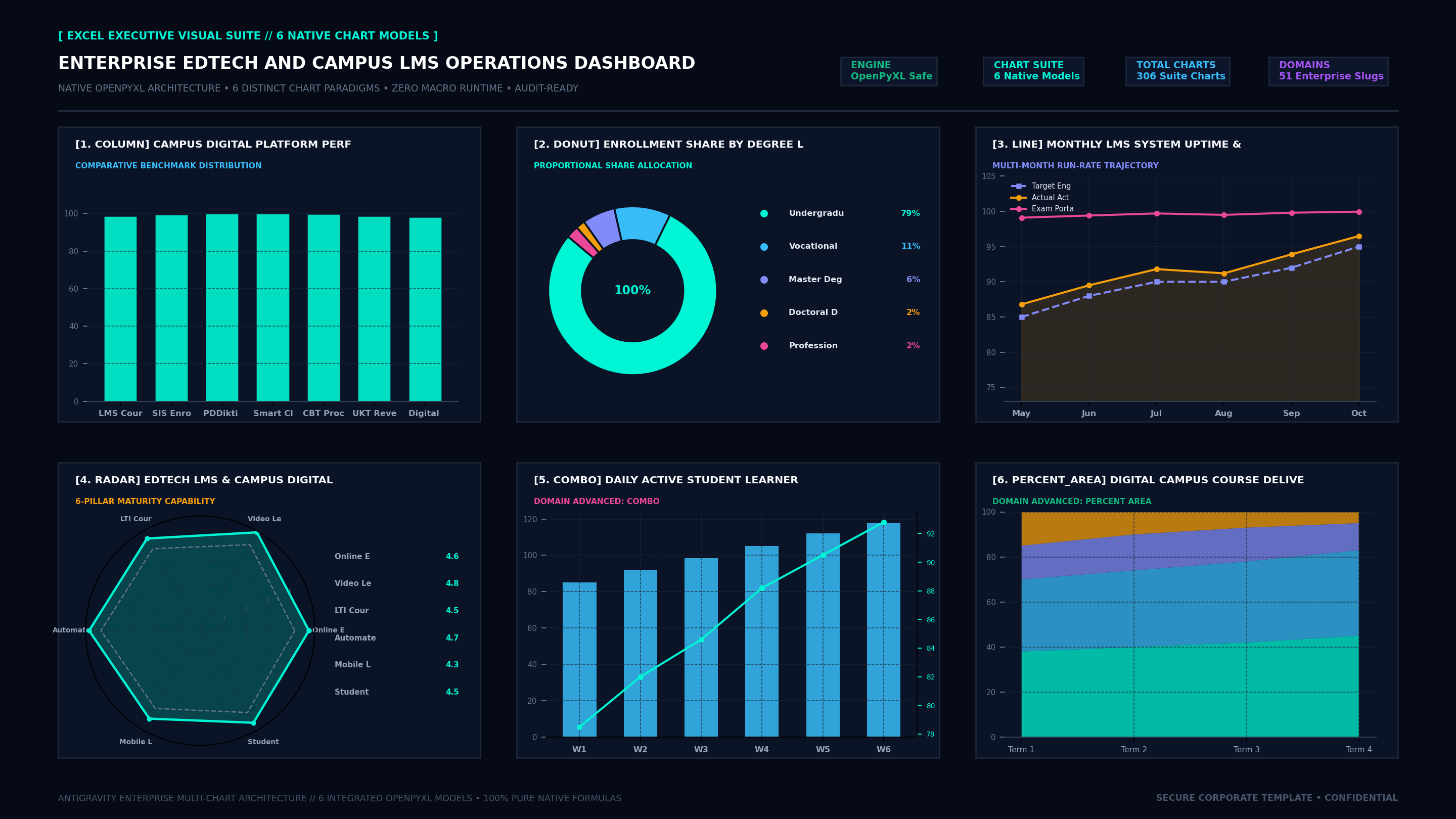This screenshot has width=1456, height=819.
Task: Click the Target Eng legend marker
Action: tap(1019, 186)
